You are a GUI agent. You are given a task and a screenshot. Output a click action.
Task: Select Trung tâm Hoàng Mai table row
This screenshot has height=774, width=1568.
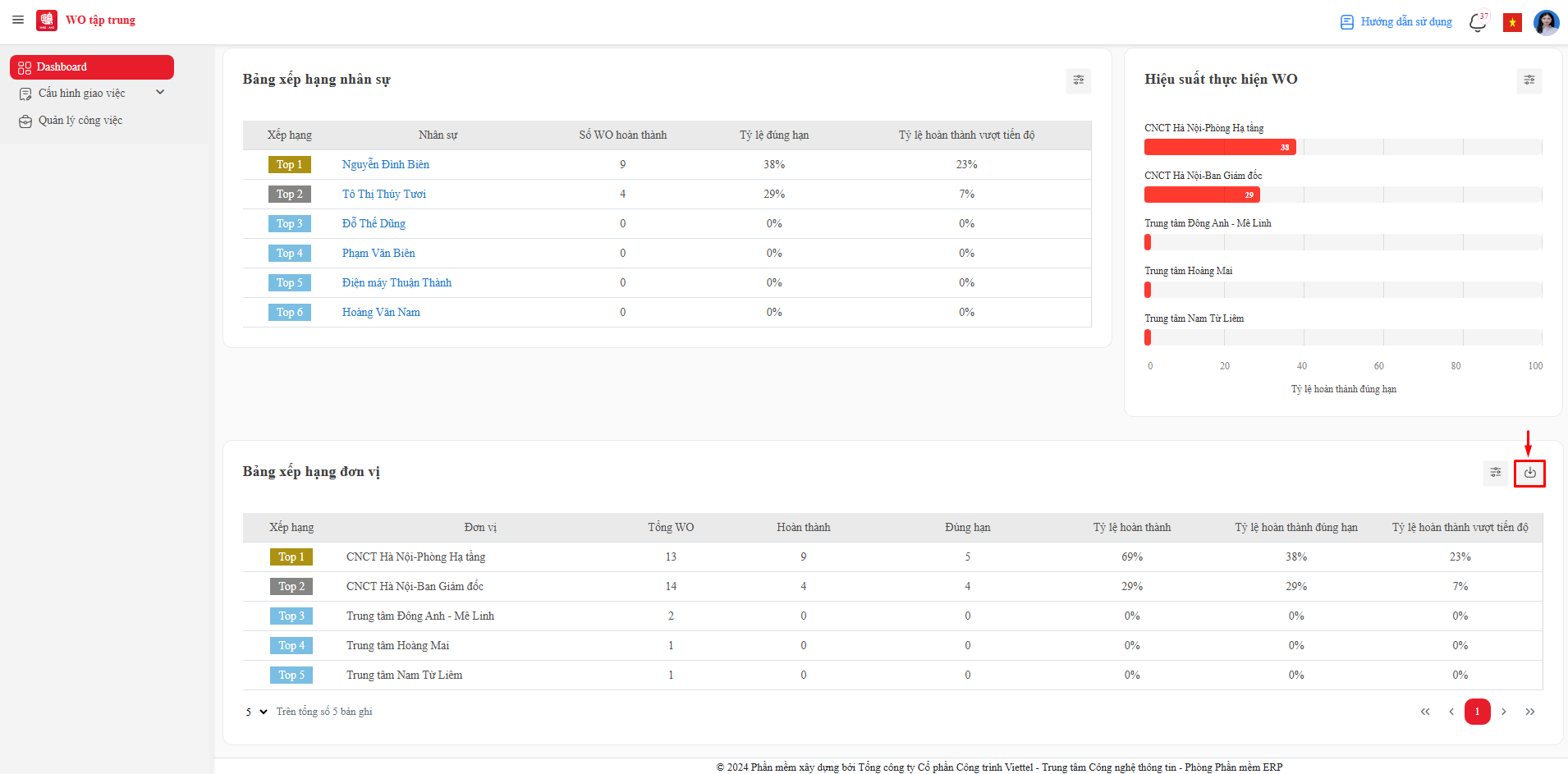892,646
